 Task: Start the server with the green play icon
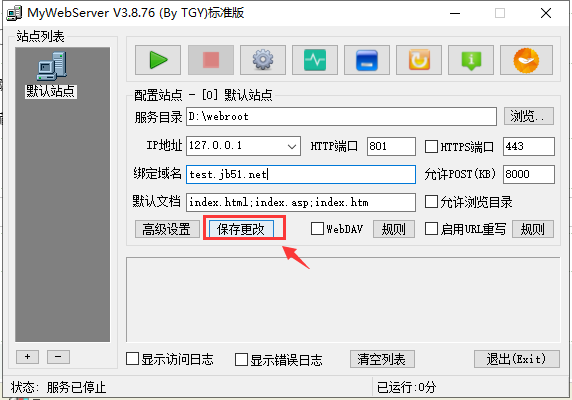(x=158, y=60)
